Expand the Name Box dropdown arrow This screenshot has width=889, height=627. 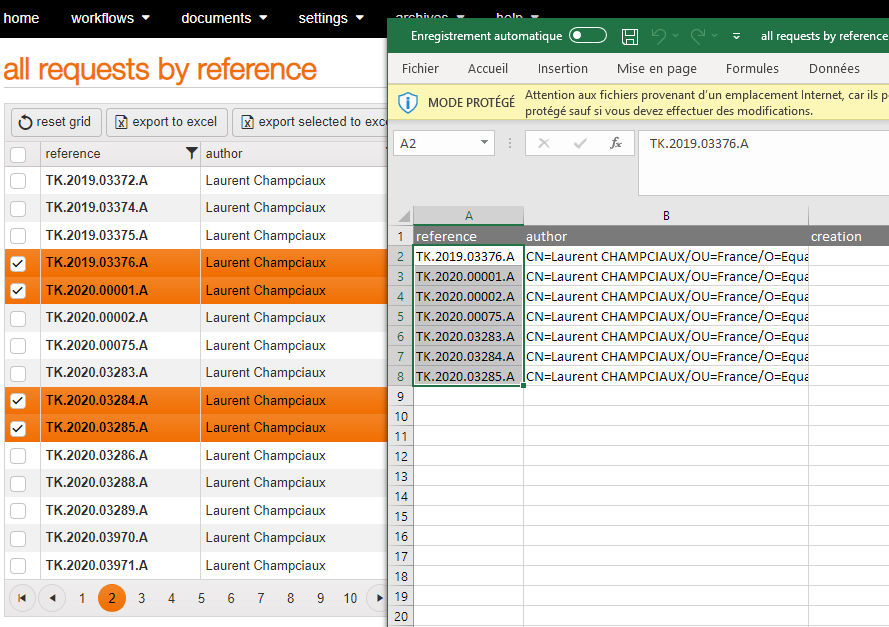point(485,143)
